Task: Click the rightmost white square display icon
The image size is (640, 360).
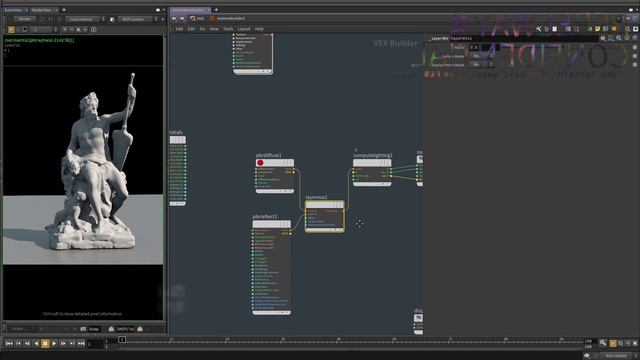Action: [636, 29]
